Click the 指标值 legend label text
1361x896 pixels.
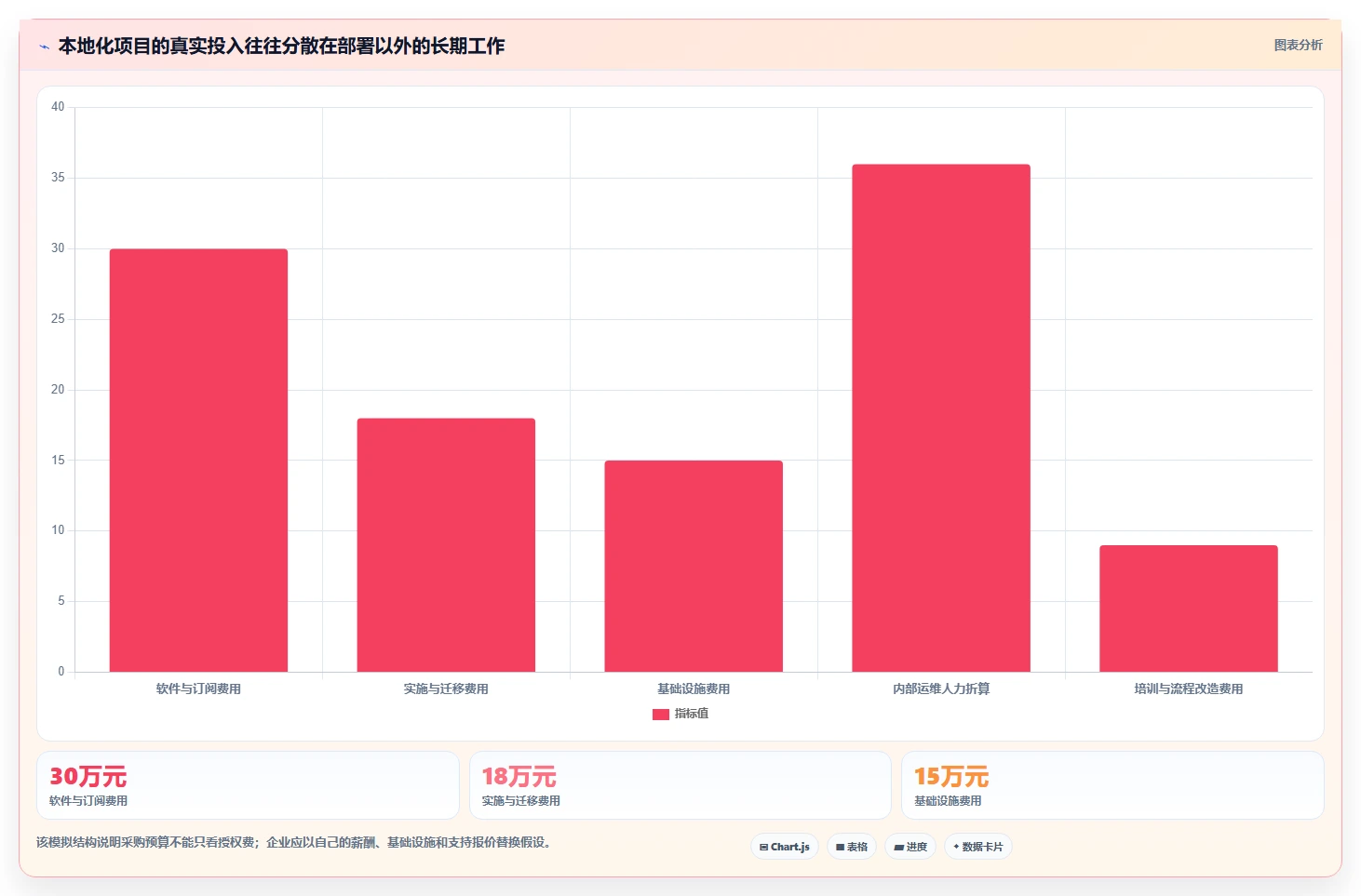coord(692,714)
